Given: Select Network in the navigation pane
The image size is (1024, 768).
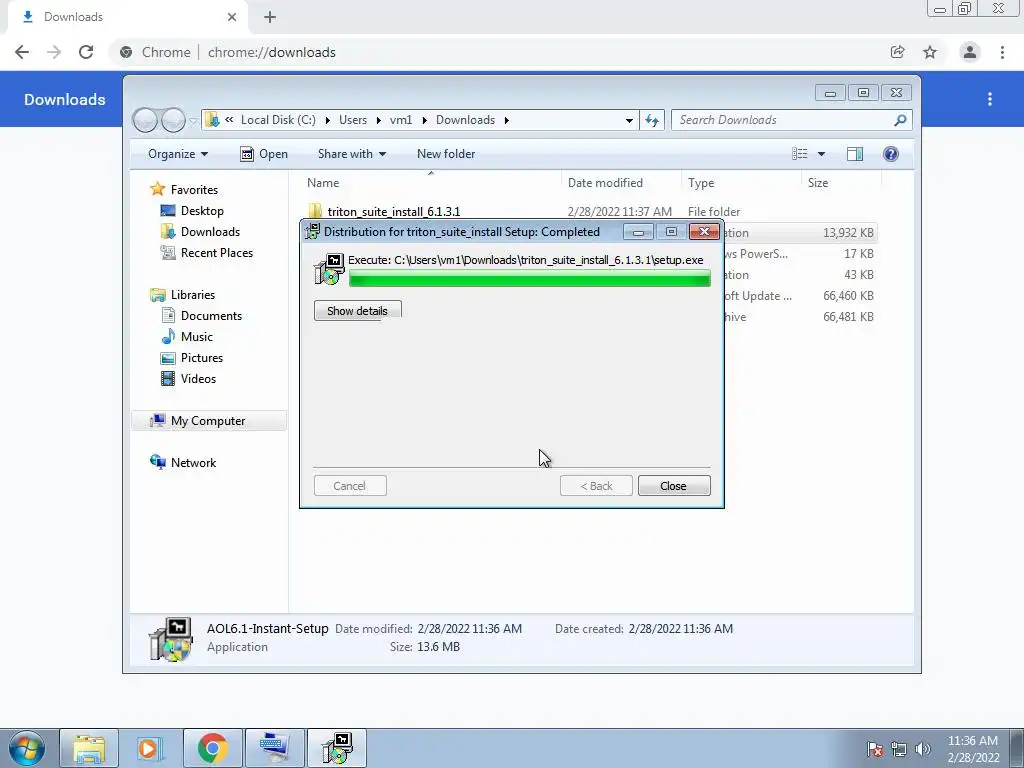Looking at the screenshot, I should click(193, 462).
